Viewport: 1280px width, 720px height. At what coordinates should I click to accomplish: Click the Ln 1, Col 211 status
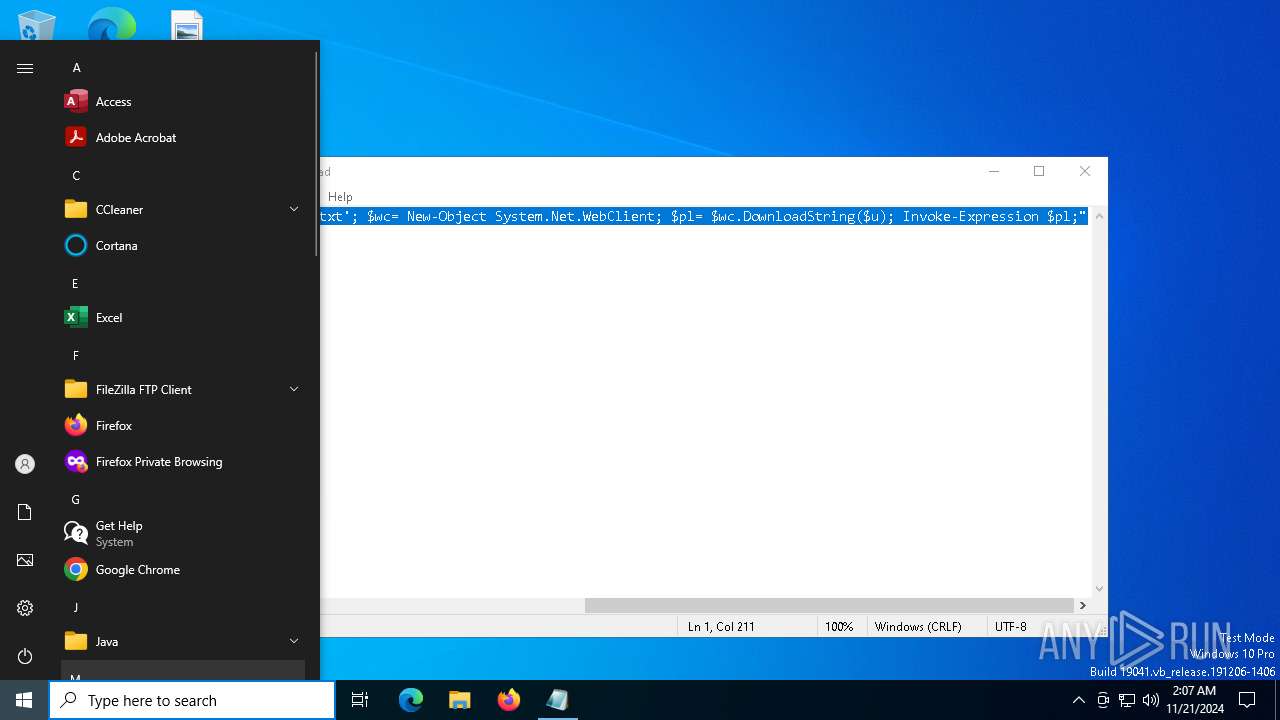[x=721, y=627]
